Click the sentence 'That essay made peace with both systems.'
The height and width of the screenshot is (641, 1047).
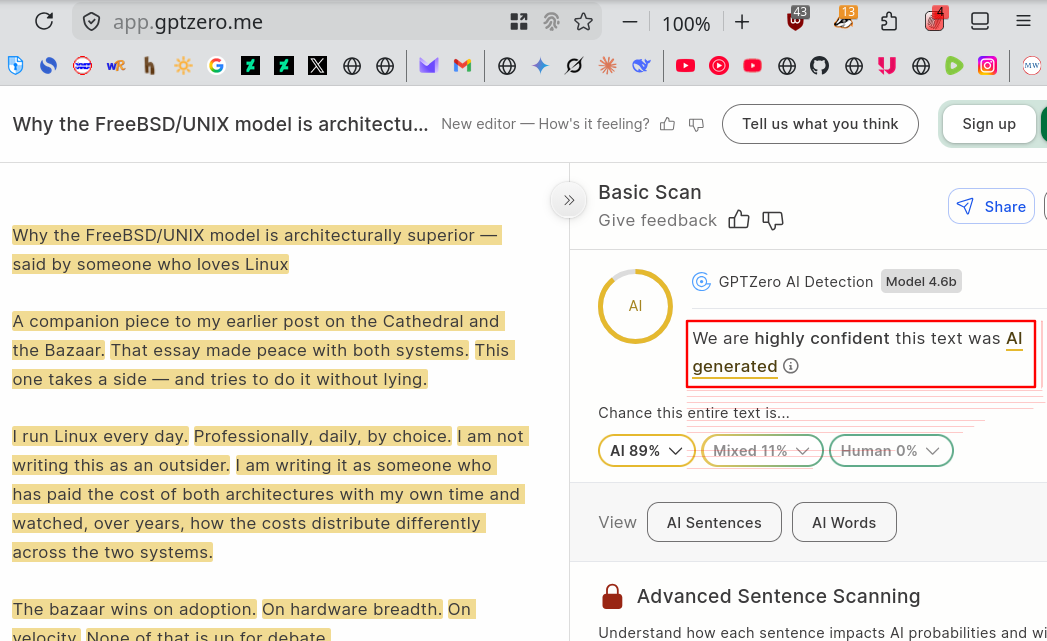(290, 351)
